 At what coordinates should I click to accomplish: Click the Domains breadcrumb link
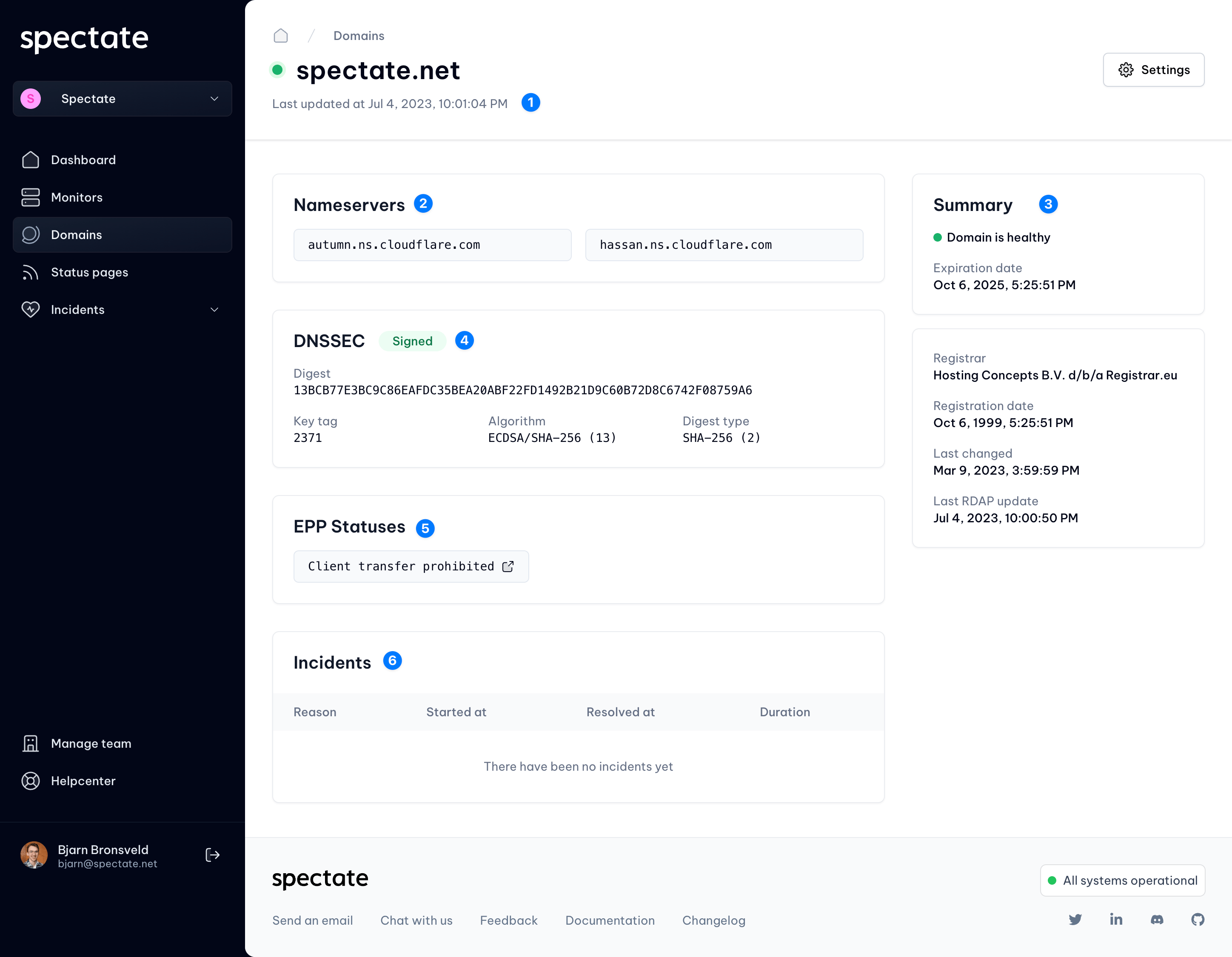tap(359, 36)
